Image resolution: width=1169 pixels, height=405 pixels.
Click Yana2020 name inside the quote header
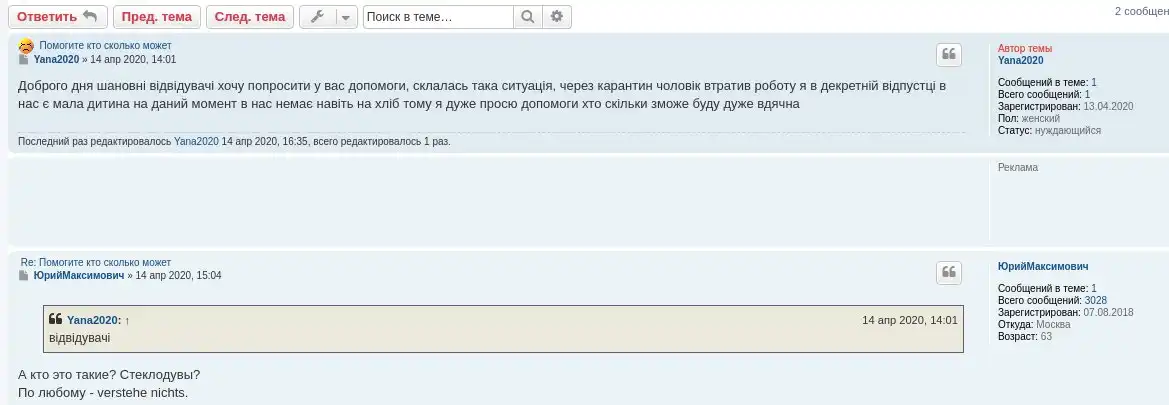tap(93, 320)
